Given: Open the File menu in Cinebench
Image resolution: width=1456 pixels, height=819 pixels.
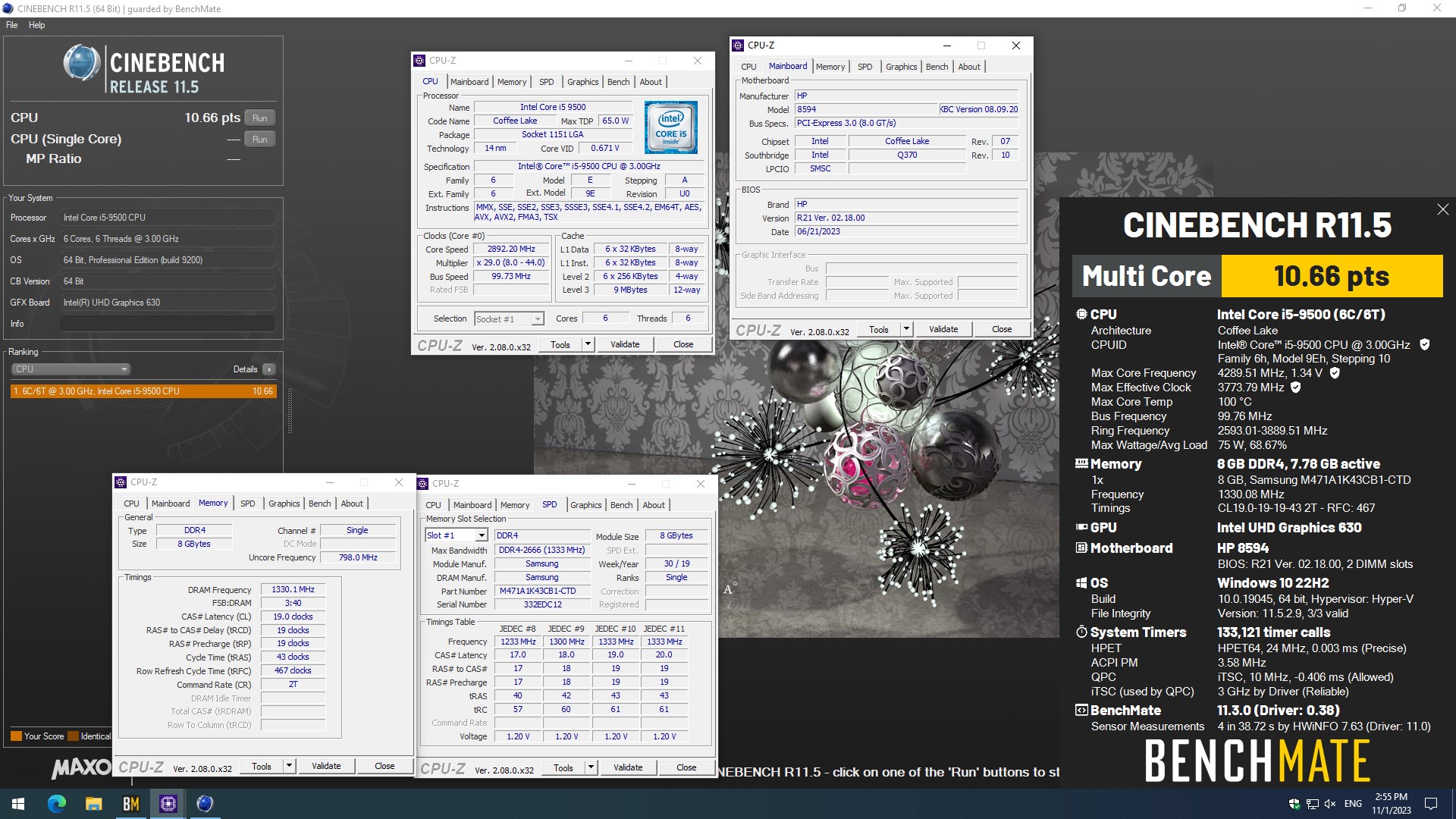Looking at the screenshot, I should click(x=12, y=25).
